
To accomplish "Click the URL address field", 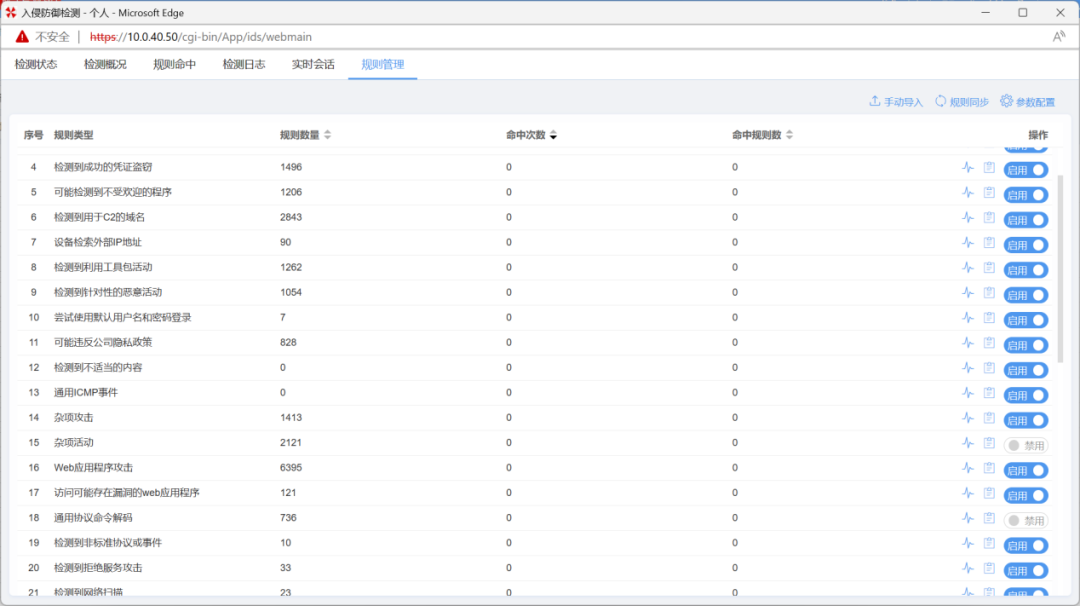I will 201,37.
